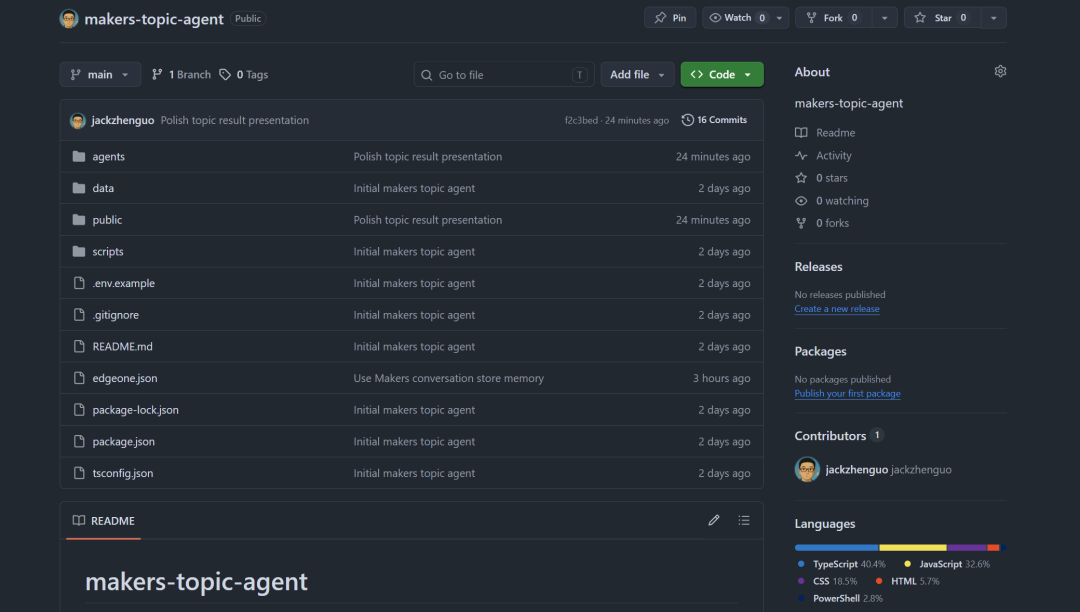The width and height of the screenshot is (1080, 612).
Task: Open the green Code dropdown
Action: (x=722, y=74)
